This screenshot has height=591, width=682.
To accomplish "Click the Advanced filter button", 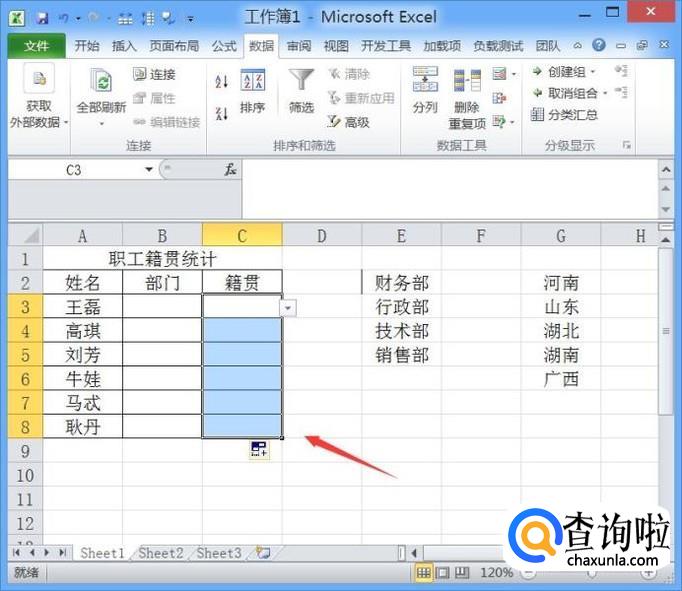I will tap(348, 122).
